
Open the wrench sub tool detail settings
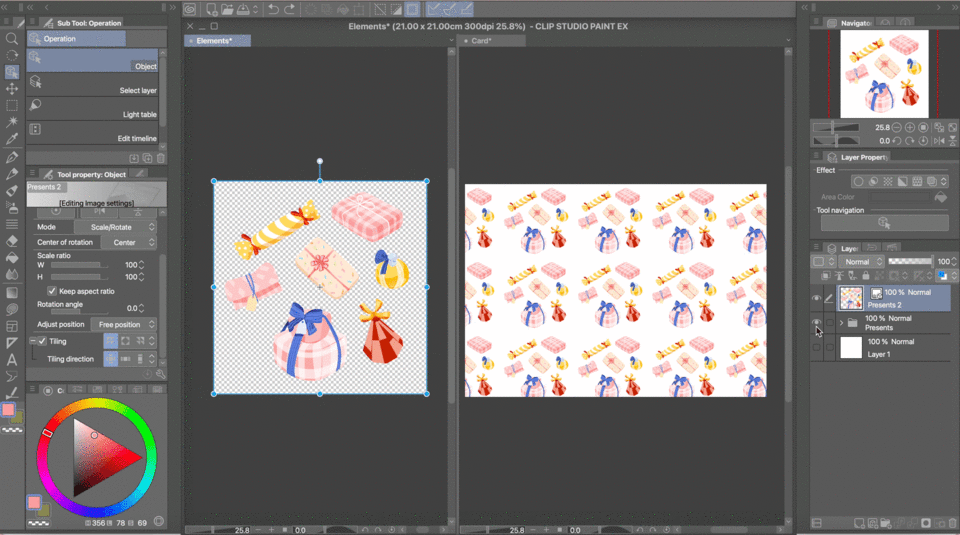160,374
